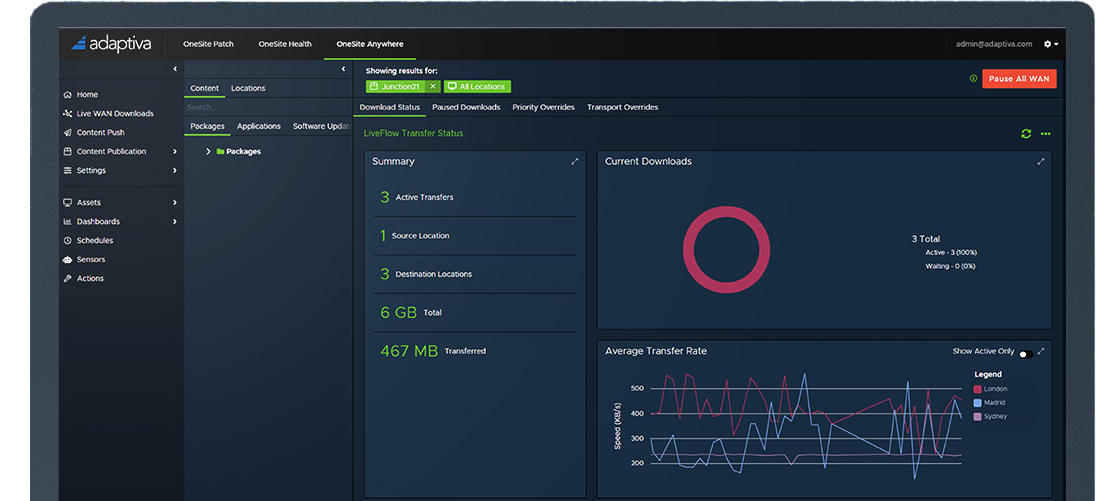Expand the Content Publication submenu
Viewport: 1118px width, 501px height.
[x=174, y=152]
